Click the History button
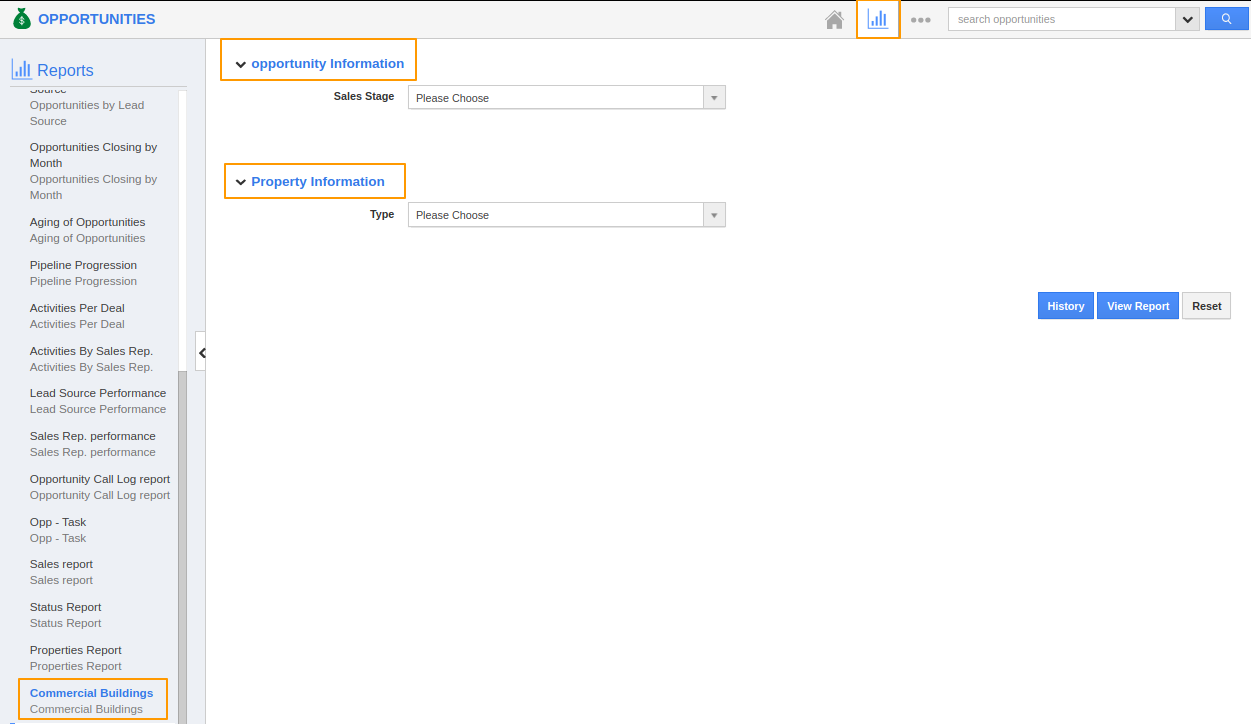The image size is (1251, 724). coord(1065,306)
